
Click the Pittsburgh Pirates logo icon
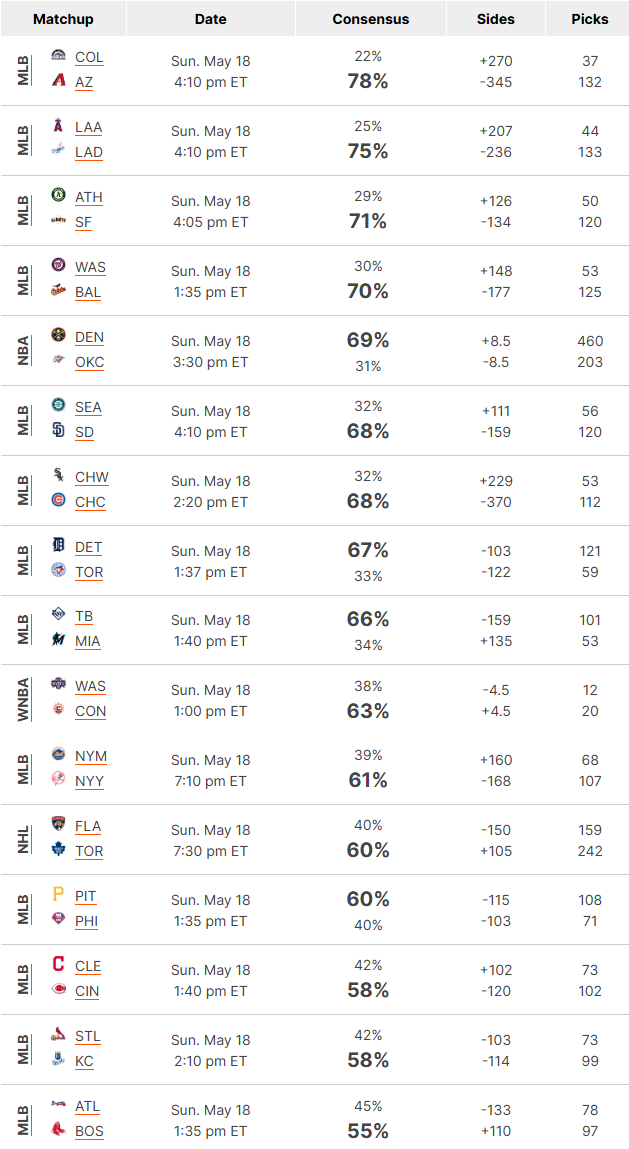pos(59,894)
